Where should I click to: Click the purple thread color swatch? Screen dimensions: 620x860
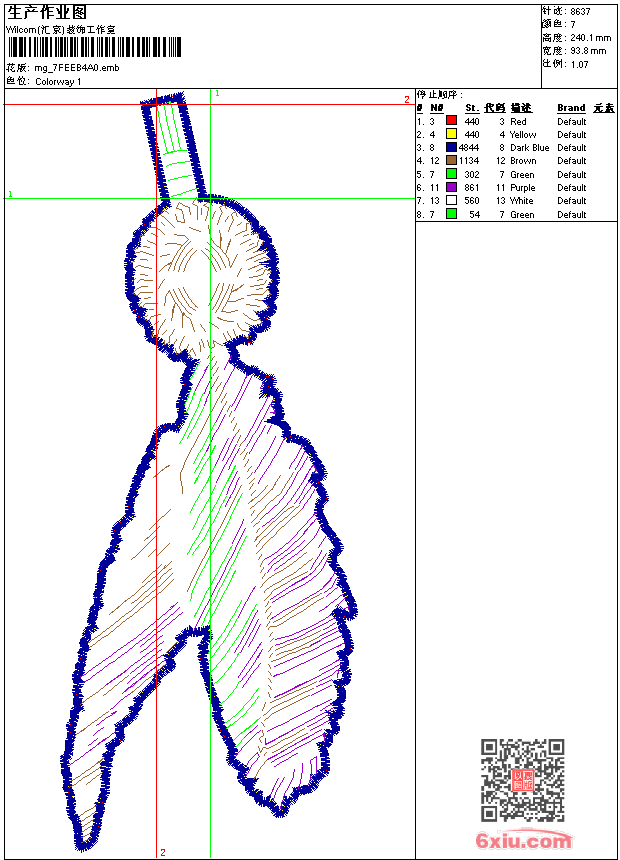451,187
